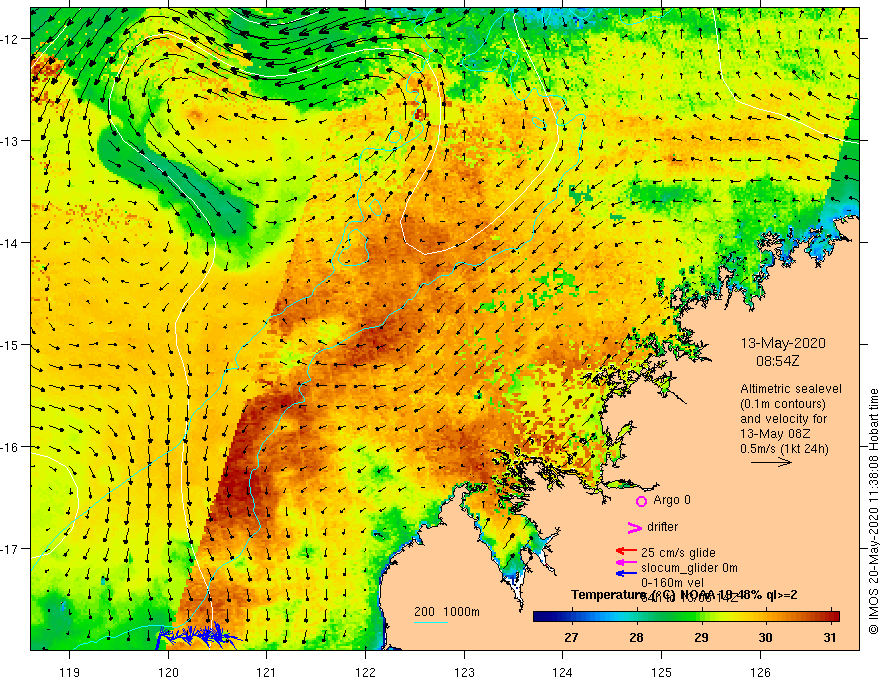
Task: Click the '200 1000m' bathymetry depth label
Action: (x=447, y=612)
